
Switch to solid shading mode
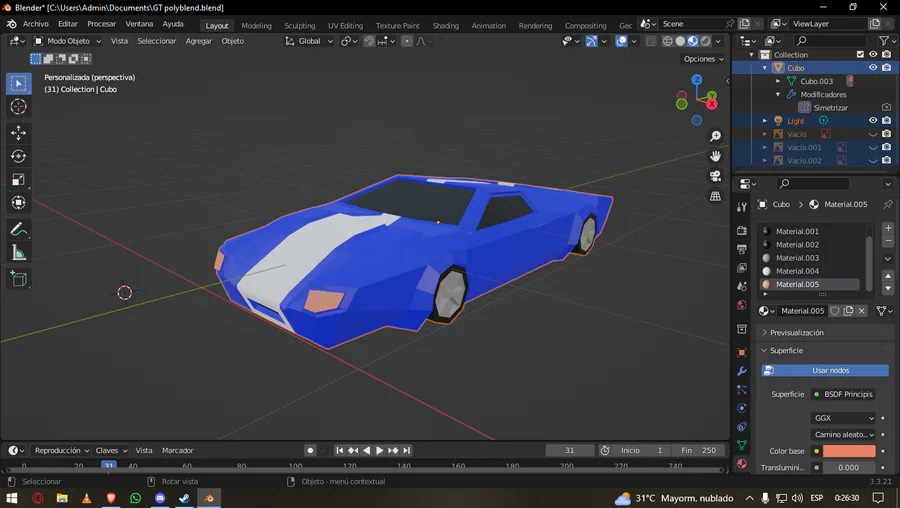tap(680, 41)
